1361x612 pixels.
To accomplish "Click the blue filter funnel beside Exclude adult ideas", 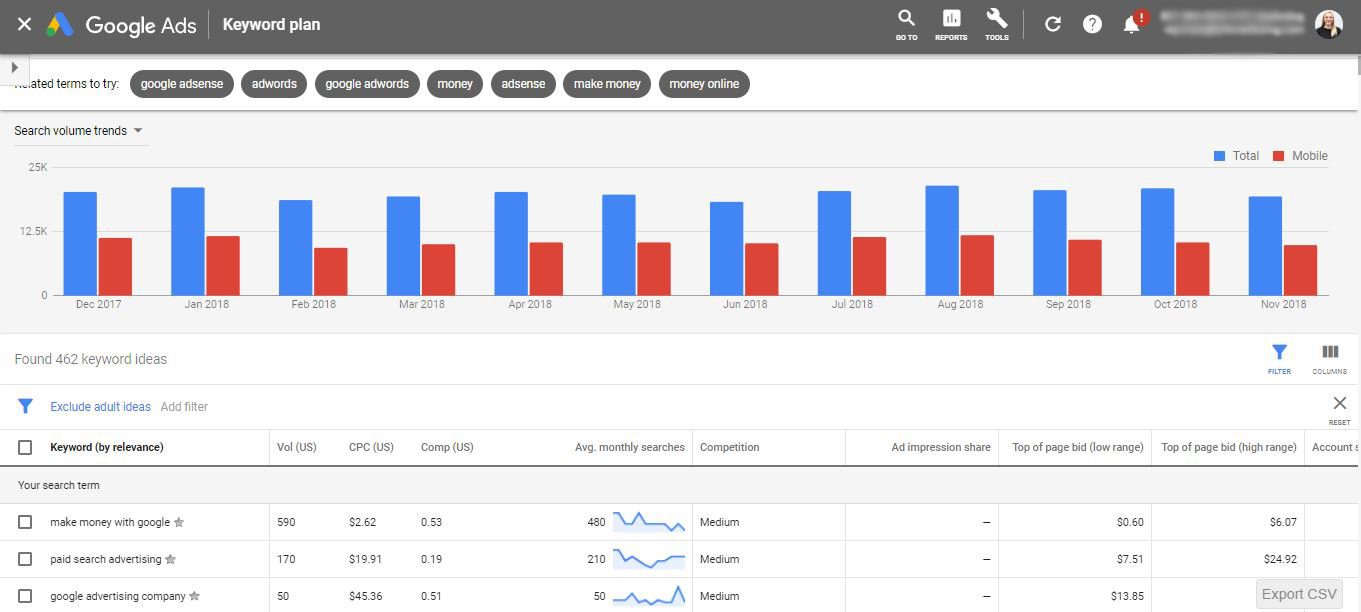I will pos(26,407).
